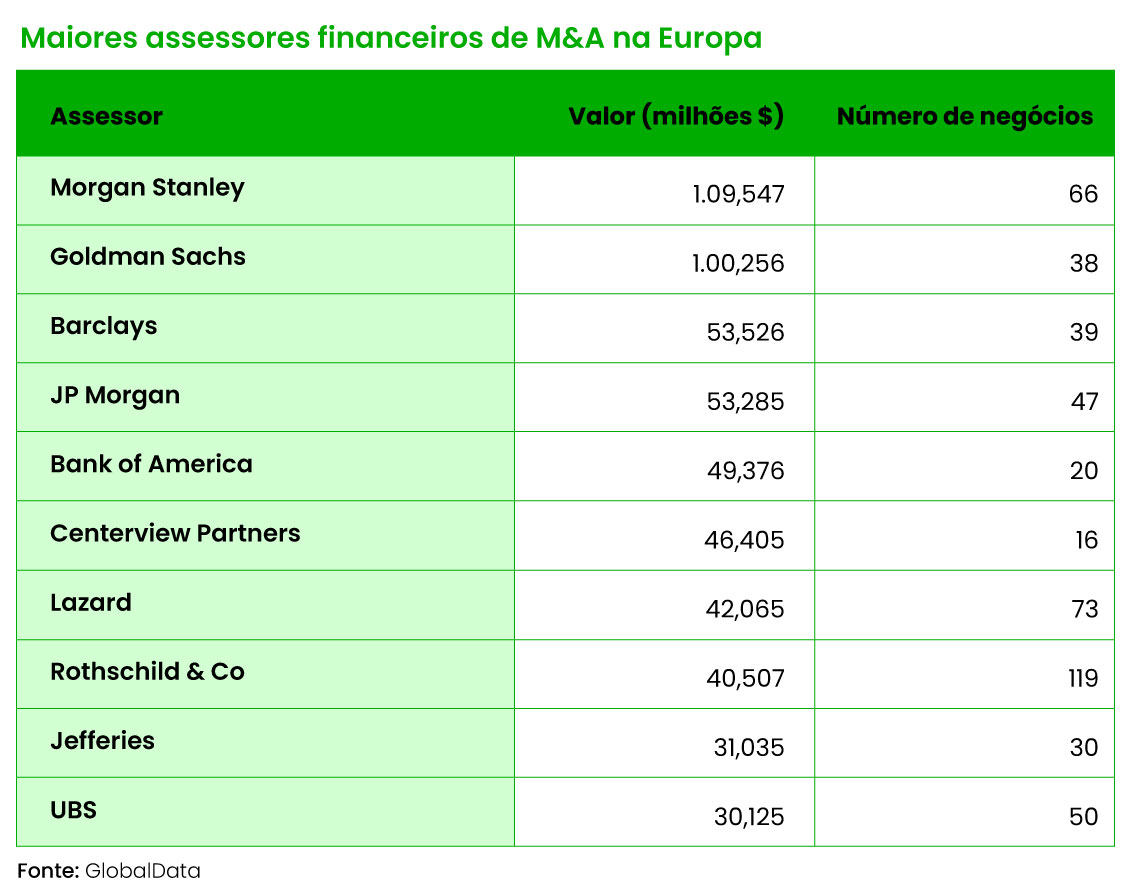Select the Rothschild & Co cell

point(147,671)
